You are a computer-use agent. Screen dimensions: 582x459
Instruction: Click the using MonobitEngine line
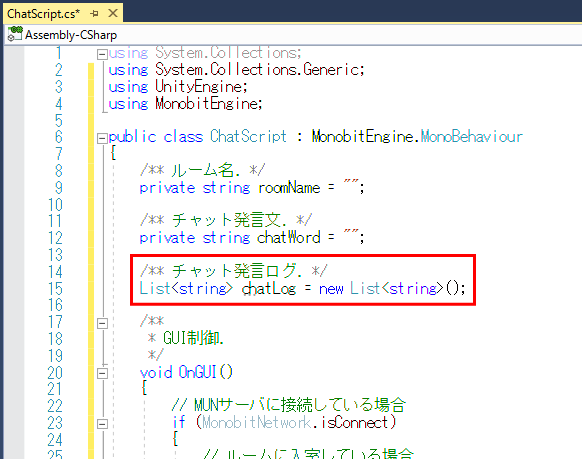pos(185,104)
